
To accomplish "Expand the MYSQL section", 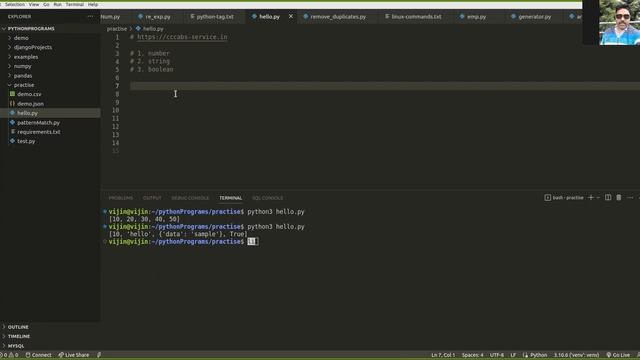I will point(16,346).
